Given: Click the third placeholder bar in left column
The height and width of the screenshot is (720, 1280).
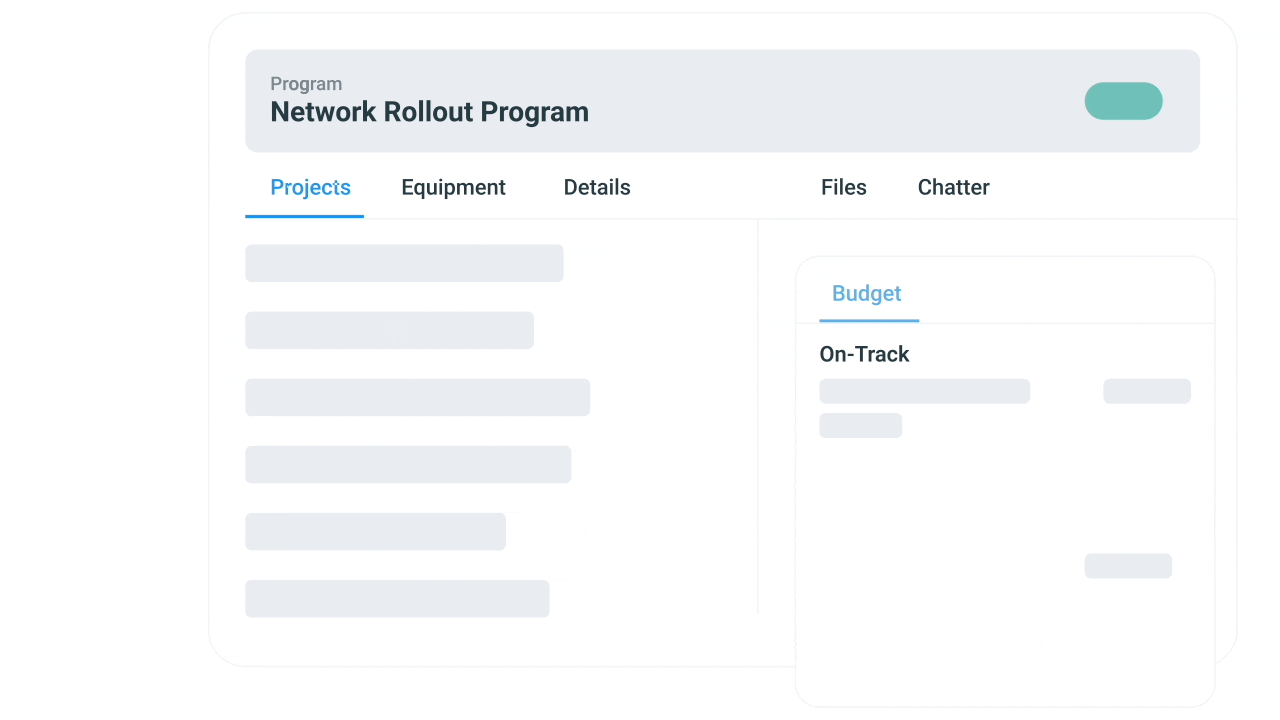Looking at the screenshot, I should [x=417, y=397].
